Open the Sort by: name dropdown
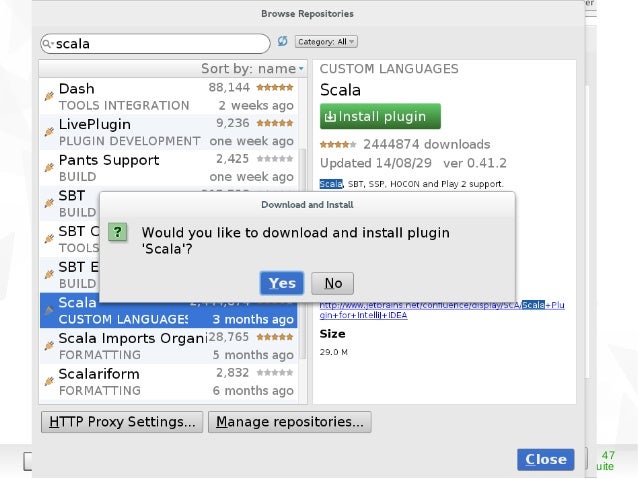This screenshot has width=638, height=479. point(253,68)
